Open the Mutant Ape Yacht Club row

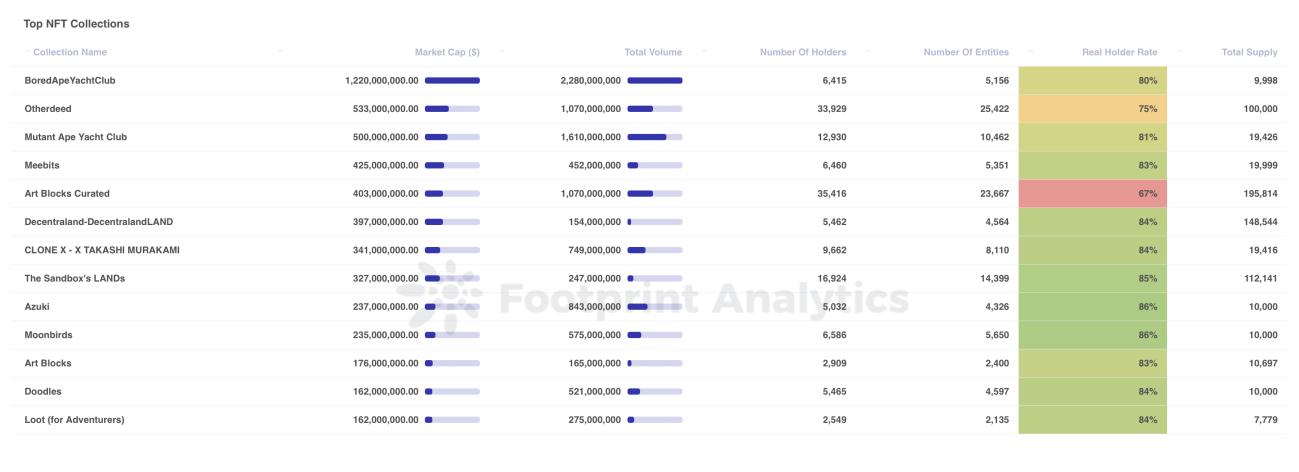click(x=75, y=137)
